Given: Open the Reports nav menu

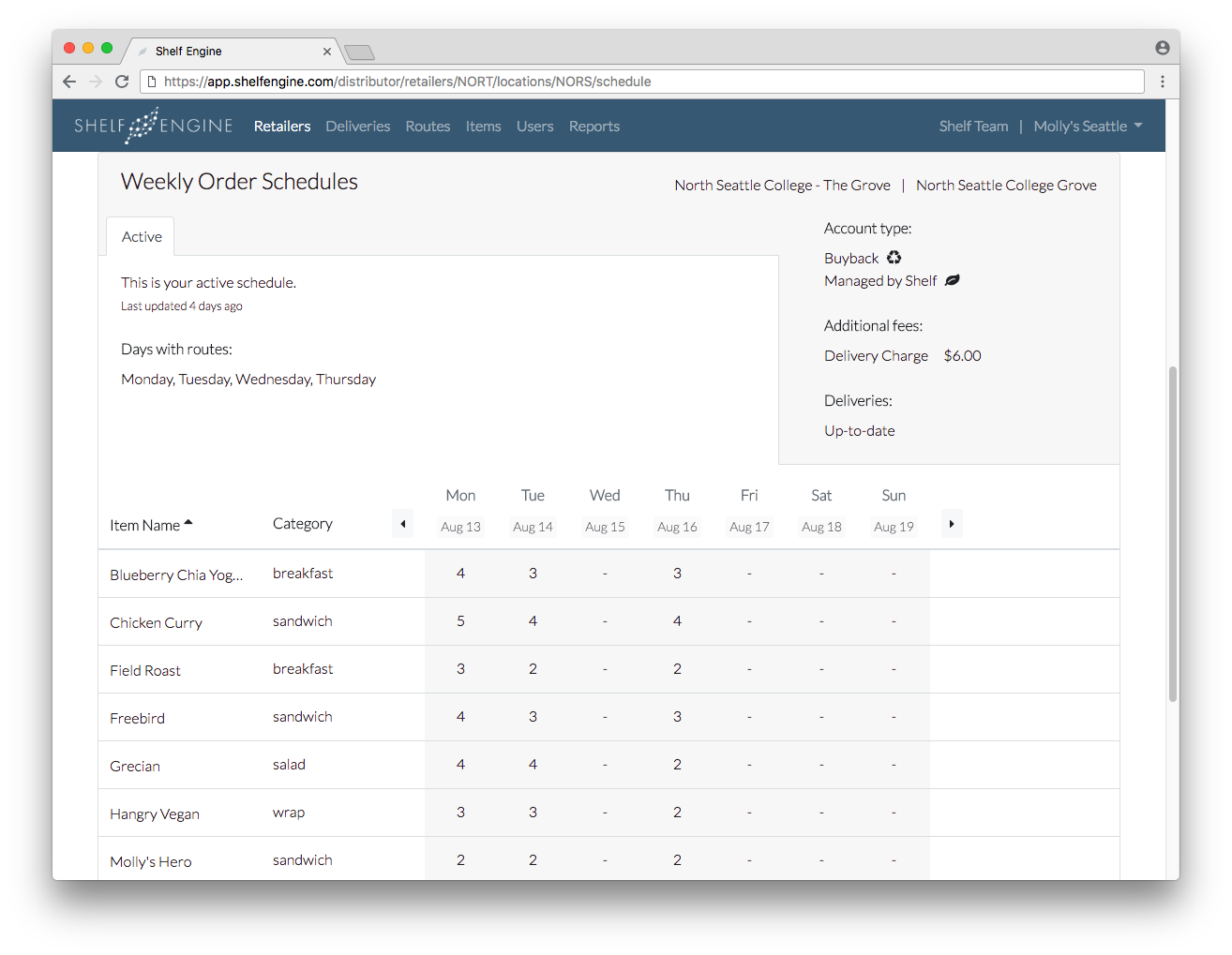Looking at the screenshot, I should point(594,127).
